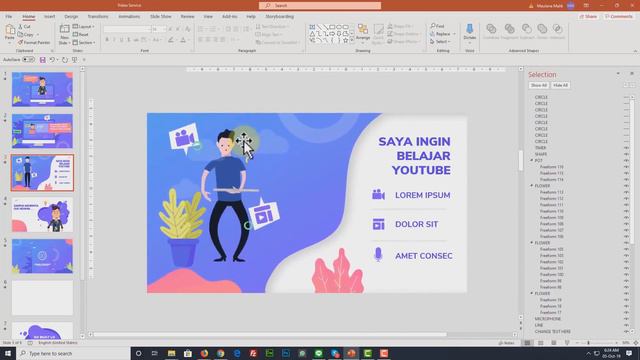This screenshot has width=640, height=360.
Task: Click the title bar Search box
Action: [320, 5]
